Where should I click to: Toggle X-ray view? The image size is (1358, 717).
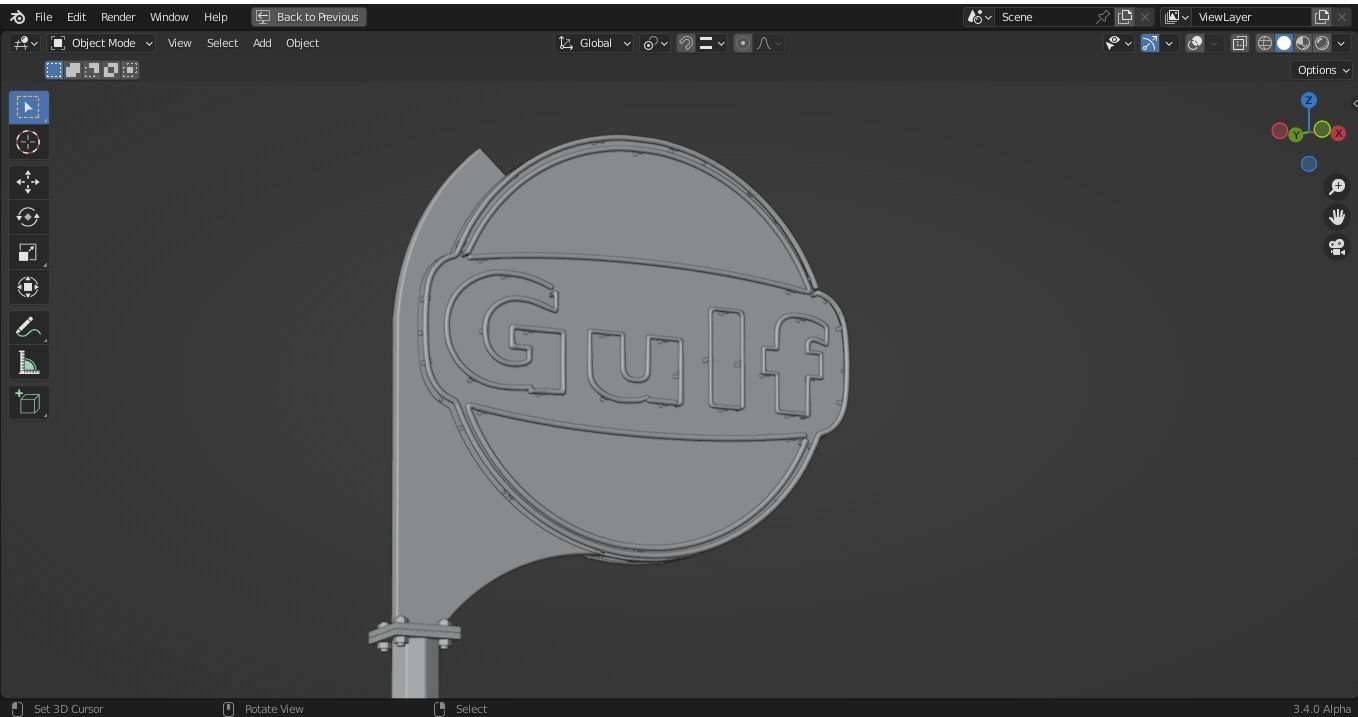click(1239, 43)
